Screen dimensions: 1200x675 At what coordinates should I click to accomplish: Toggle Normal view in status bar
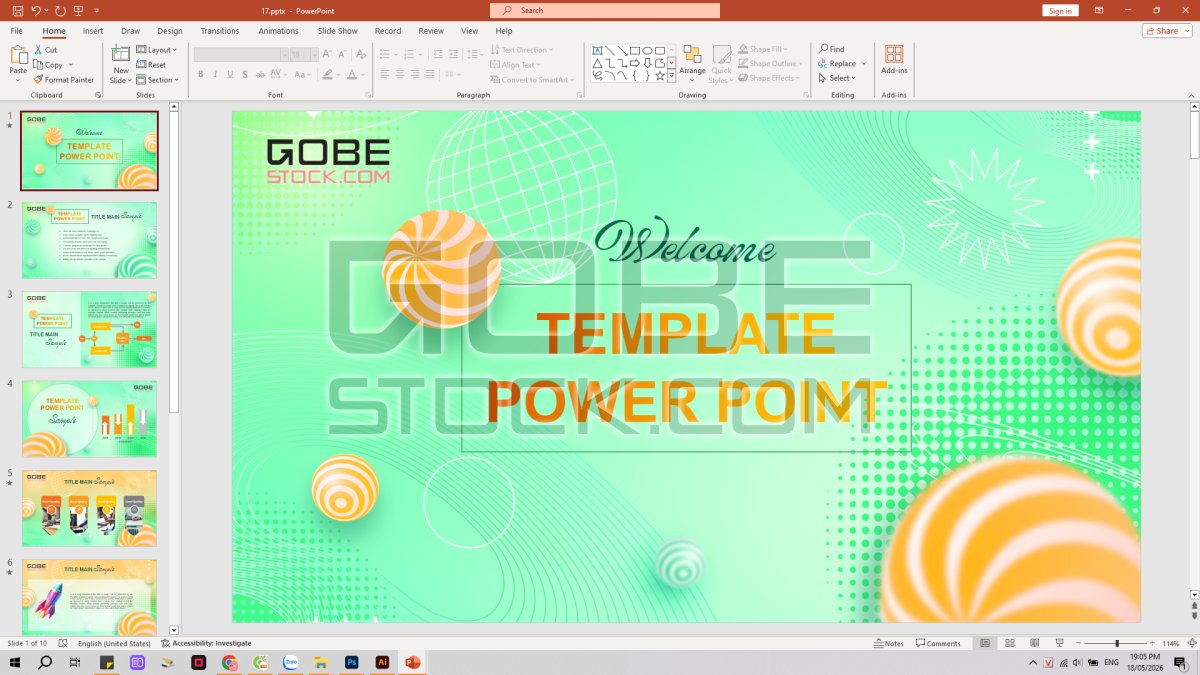click(985, 643)
